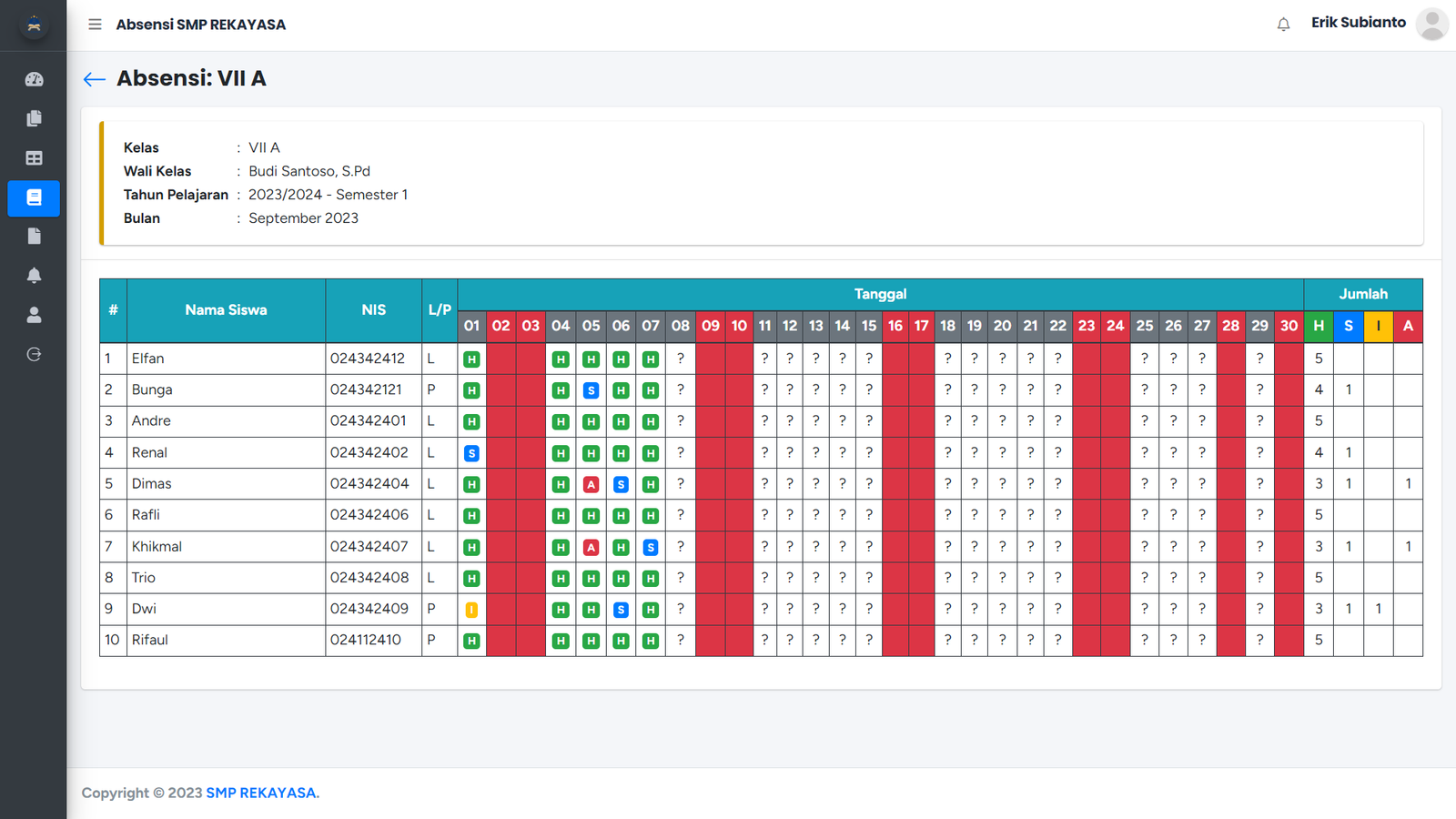Toggle sidebar with the hamburger menu

tap(95, 25)
